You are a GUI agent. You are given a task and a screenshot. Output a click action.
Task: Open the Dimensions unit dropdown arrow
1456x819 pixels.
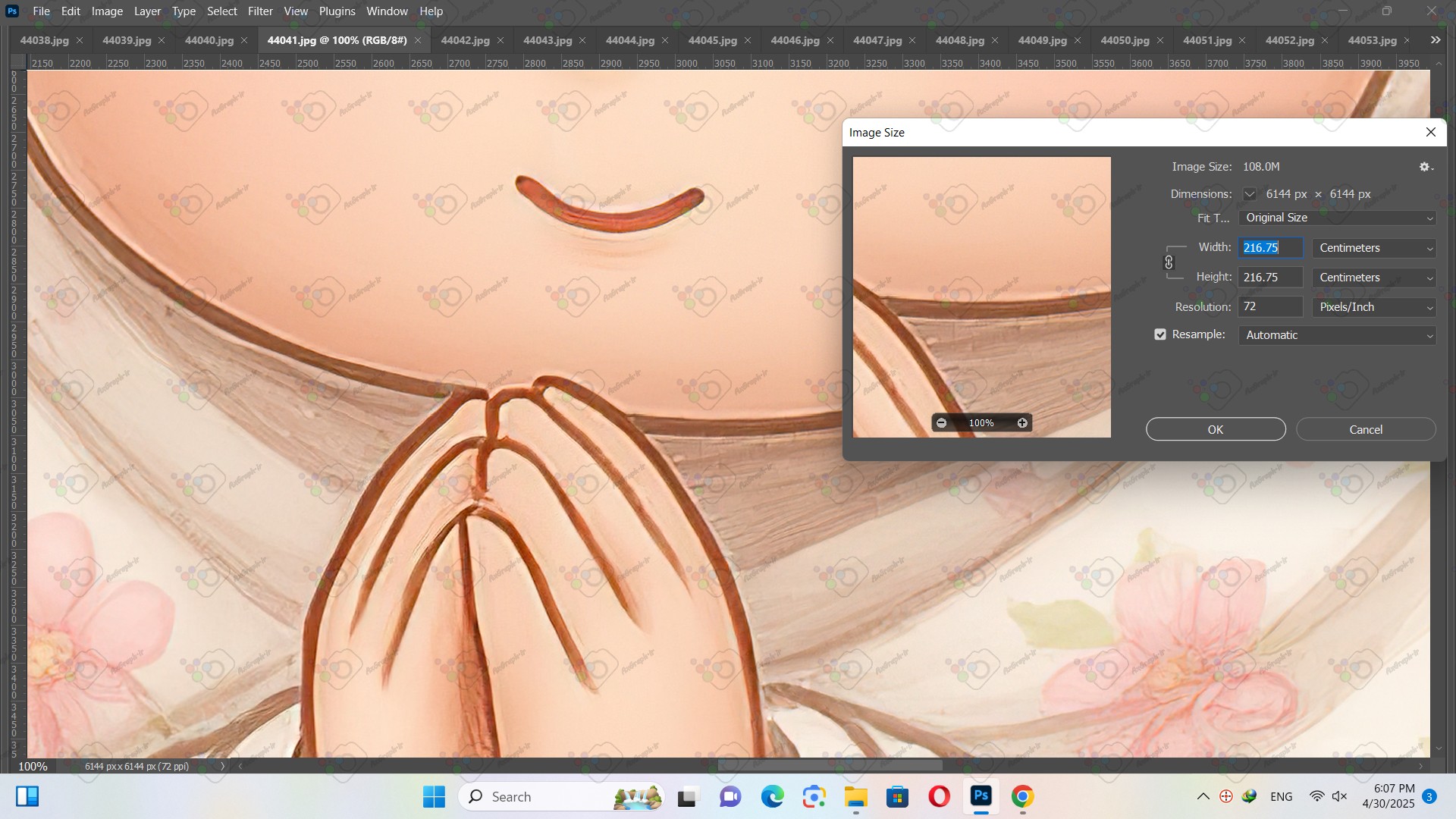1249,194
